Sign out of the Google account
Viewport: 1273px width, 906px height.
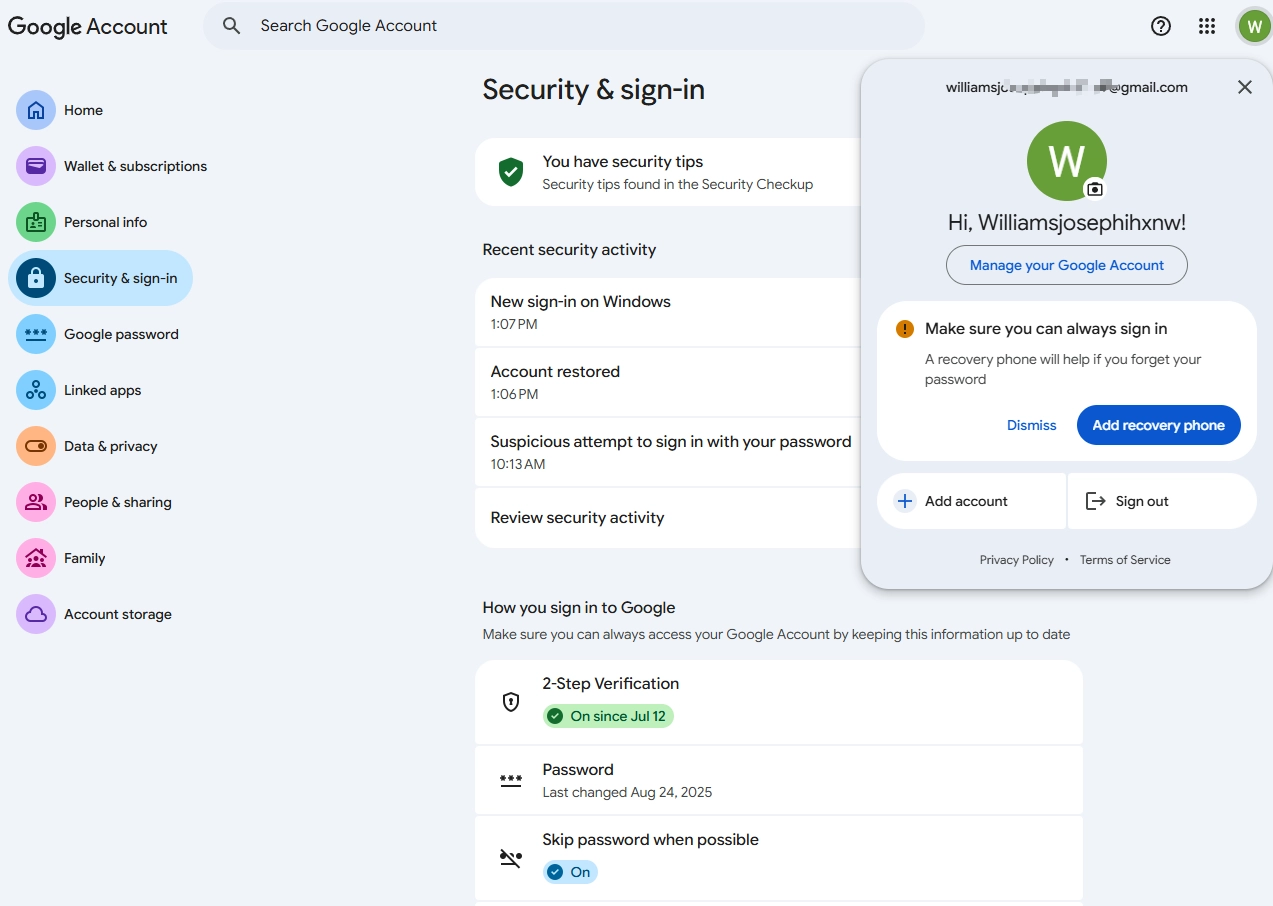[1162, 501]
